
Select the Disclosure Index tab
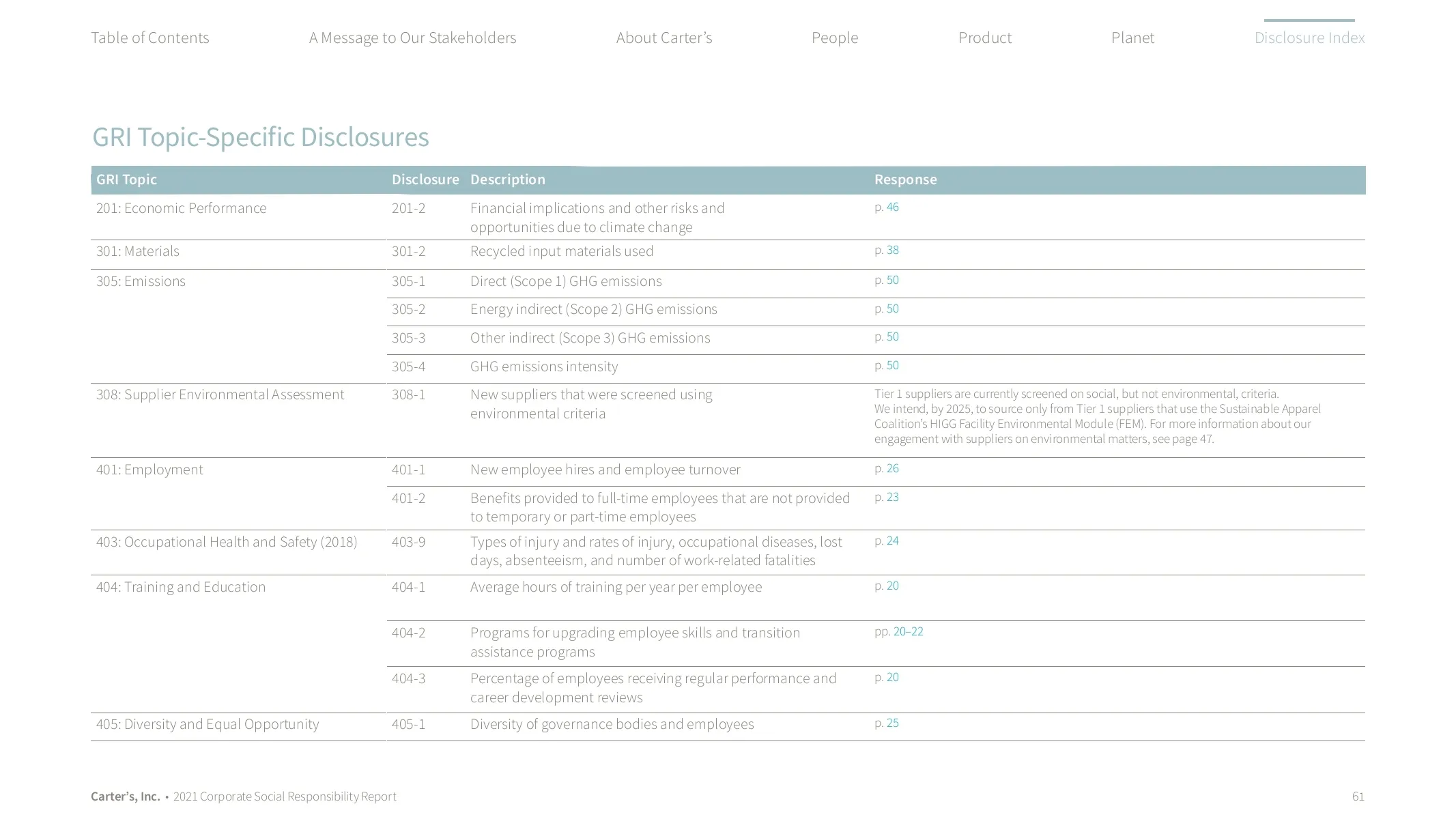pyautogui.click(x=1309, y=38)
